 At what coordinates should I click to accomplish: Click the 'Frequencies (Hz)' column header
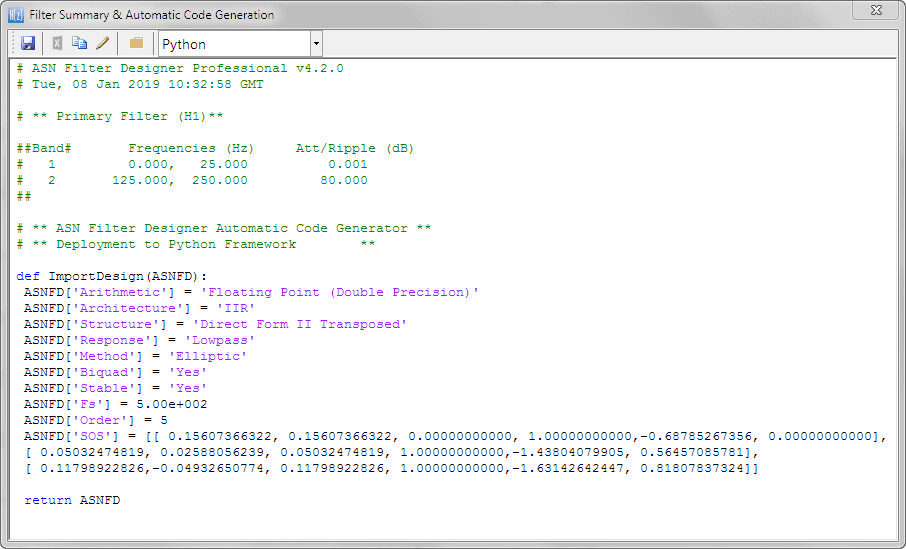(191, 149)
